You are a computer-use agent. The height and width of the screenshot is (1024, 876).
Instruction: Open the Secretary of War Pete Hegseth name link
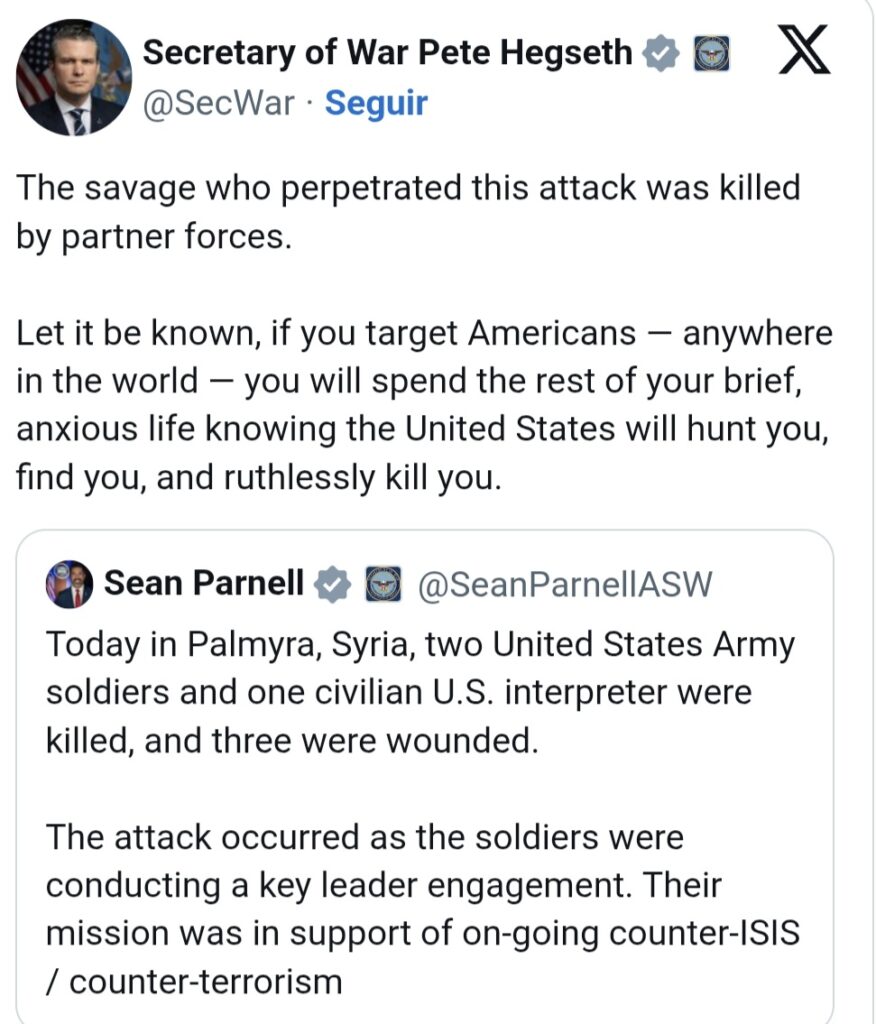point(388,52)
